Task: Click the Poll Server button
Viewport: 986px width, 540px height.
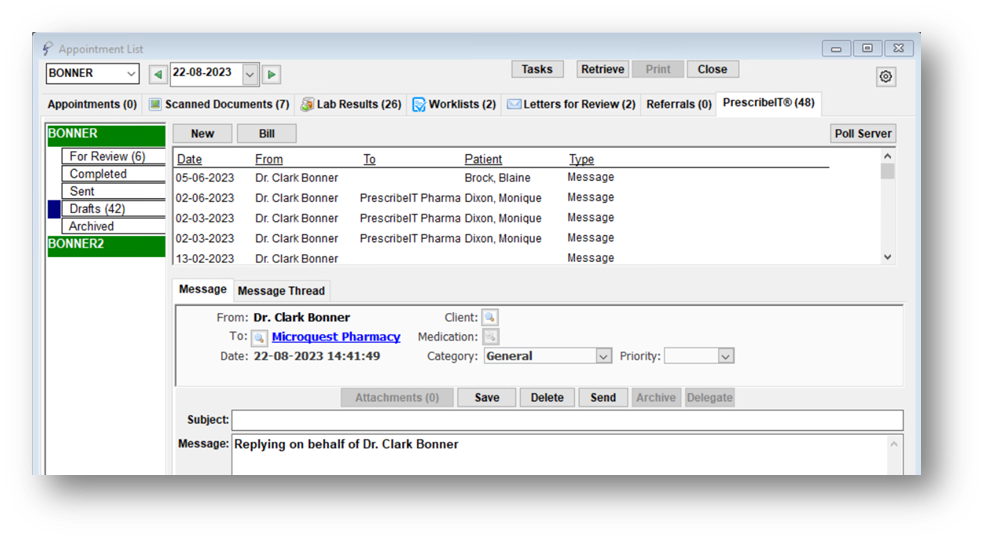Action: tap(863, 134)
